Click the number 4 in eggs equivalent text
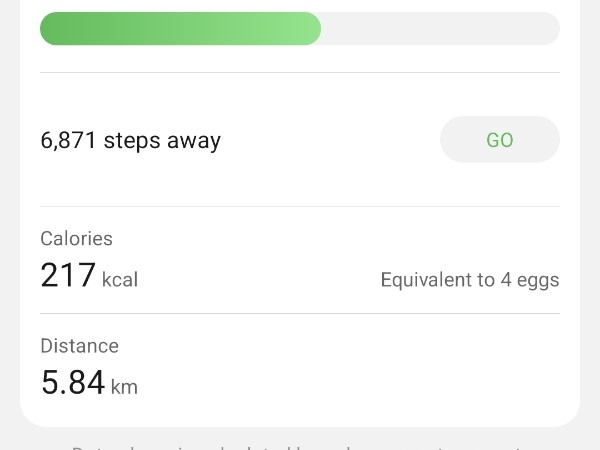The width and height of the screenshot is (600, 450). click(506, 279)
